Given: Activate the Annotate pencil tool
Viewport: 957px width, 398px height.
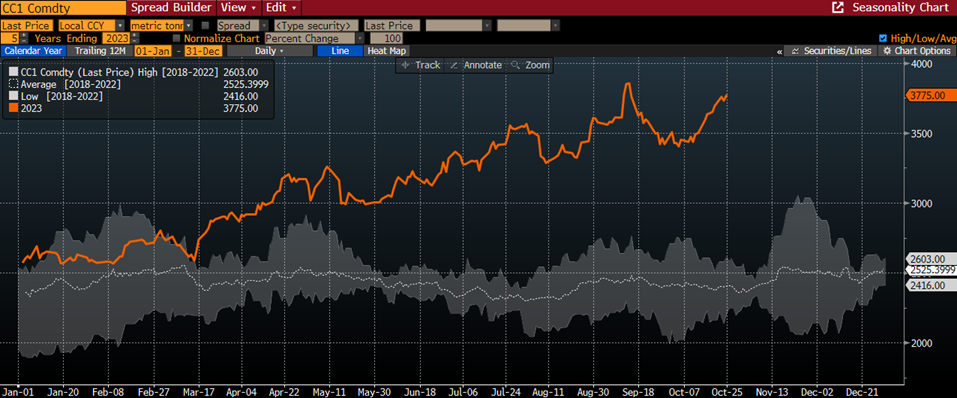Looking at the screenshot, I should pyautogui.click(x=475, y=65).
